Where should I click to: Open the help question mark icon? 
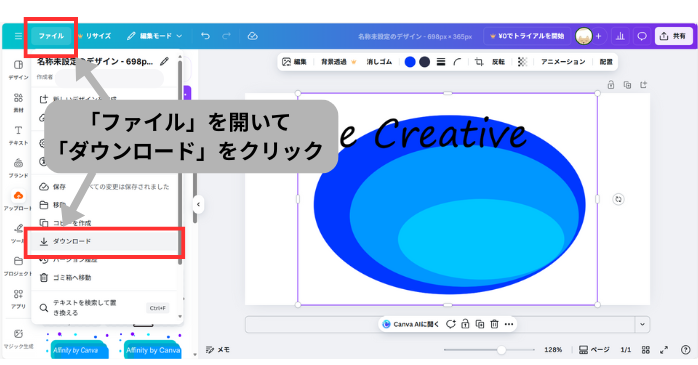(x=686, y=350)
